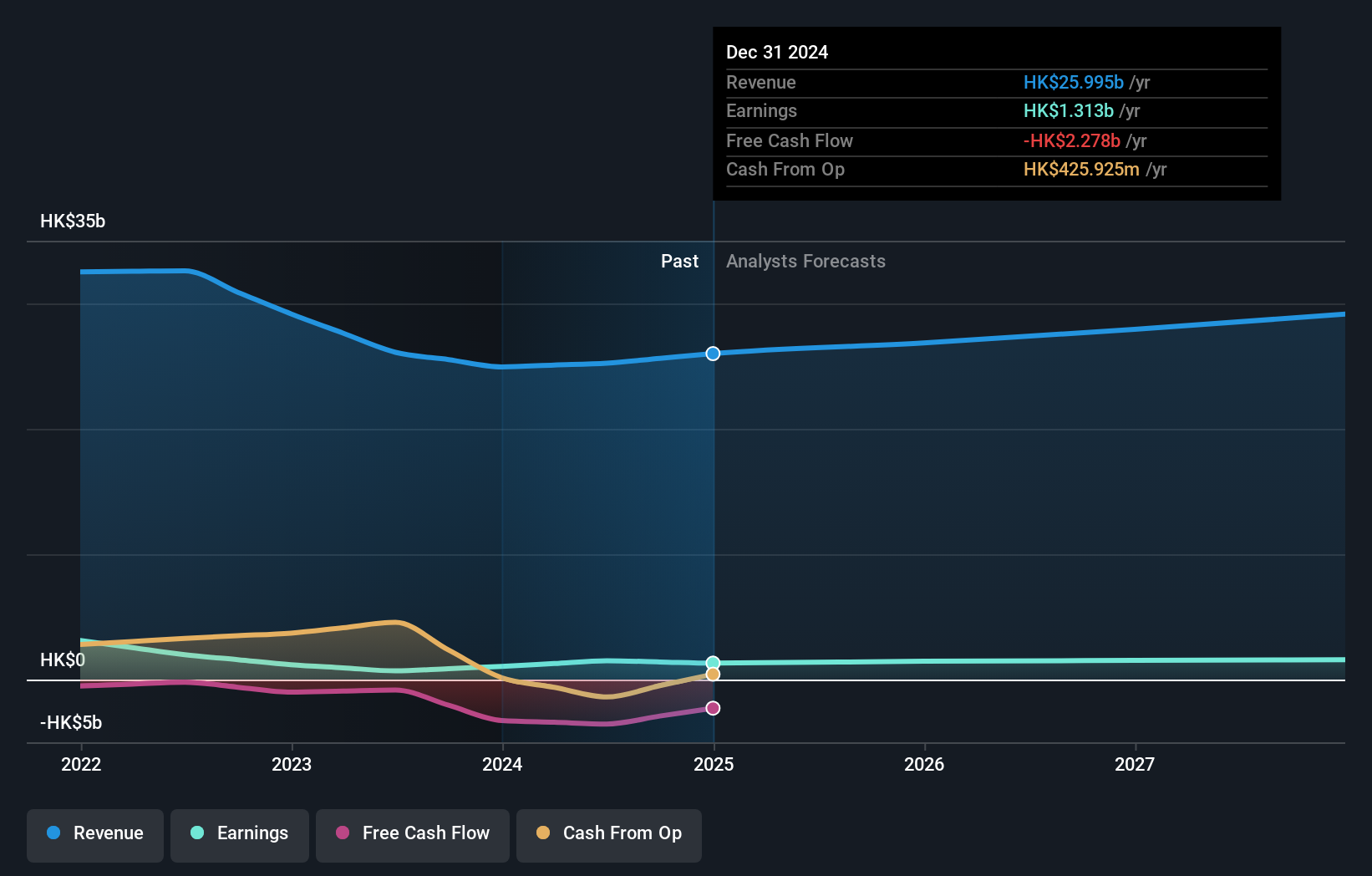Click the Past section label
Screen dimensions: 1372x876
(x=679, y=262)
